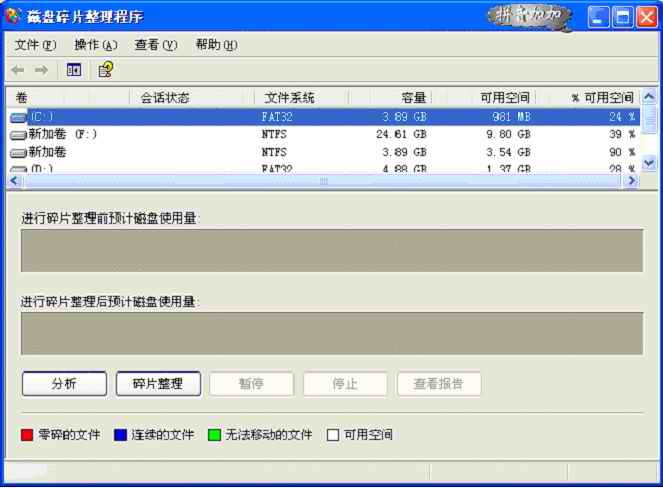Open the help properties toolbar icon

106,70
